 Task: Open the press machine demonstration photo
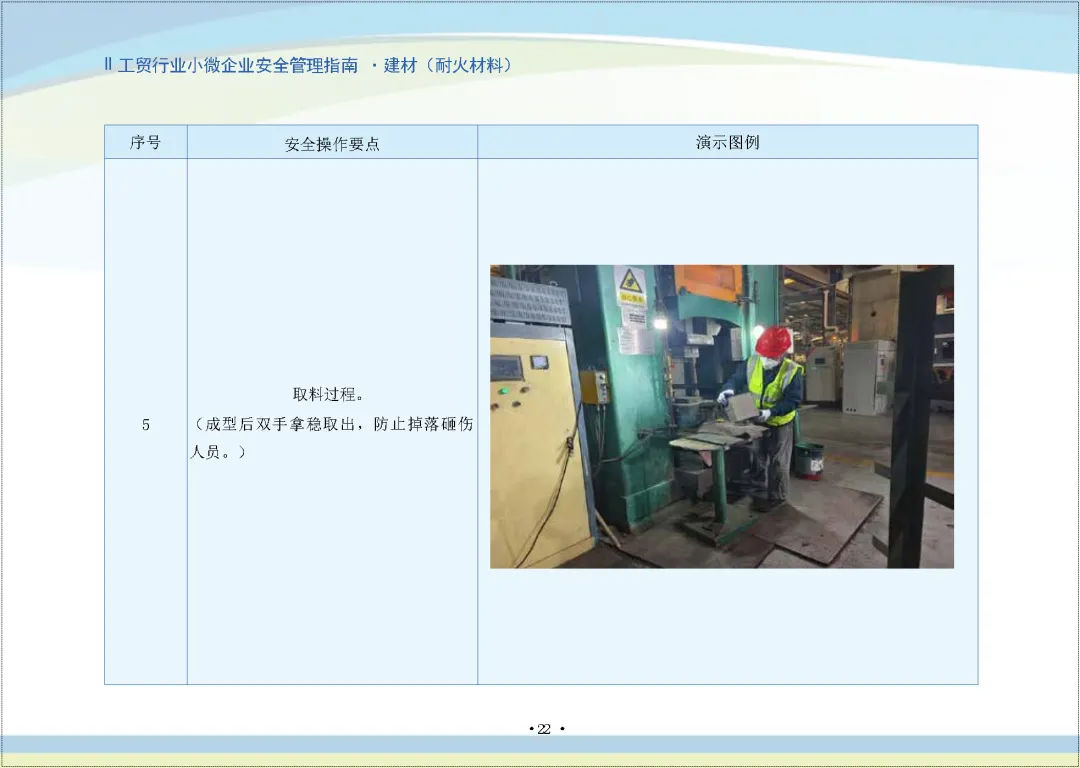(722, 417)
